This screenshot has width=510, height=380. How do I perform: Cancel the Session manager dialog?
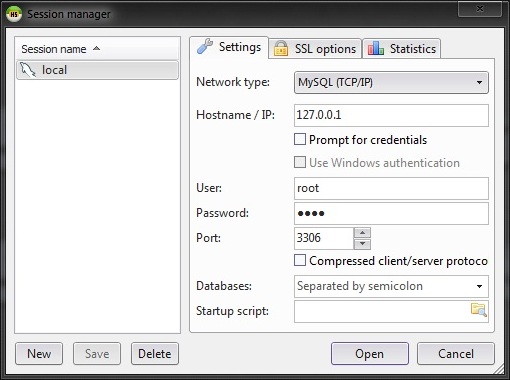pos(456,354)
